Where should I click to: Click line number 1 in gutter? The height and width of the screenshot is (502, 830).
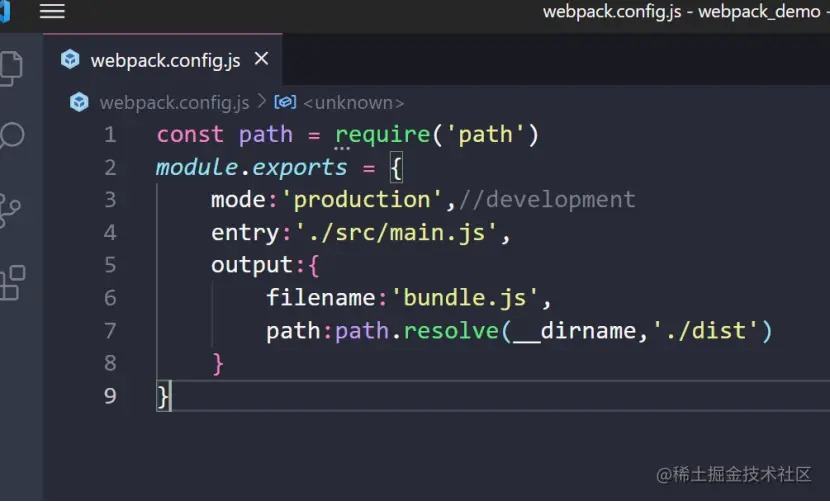[110, 135]
